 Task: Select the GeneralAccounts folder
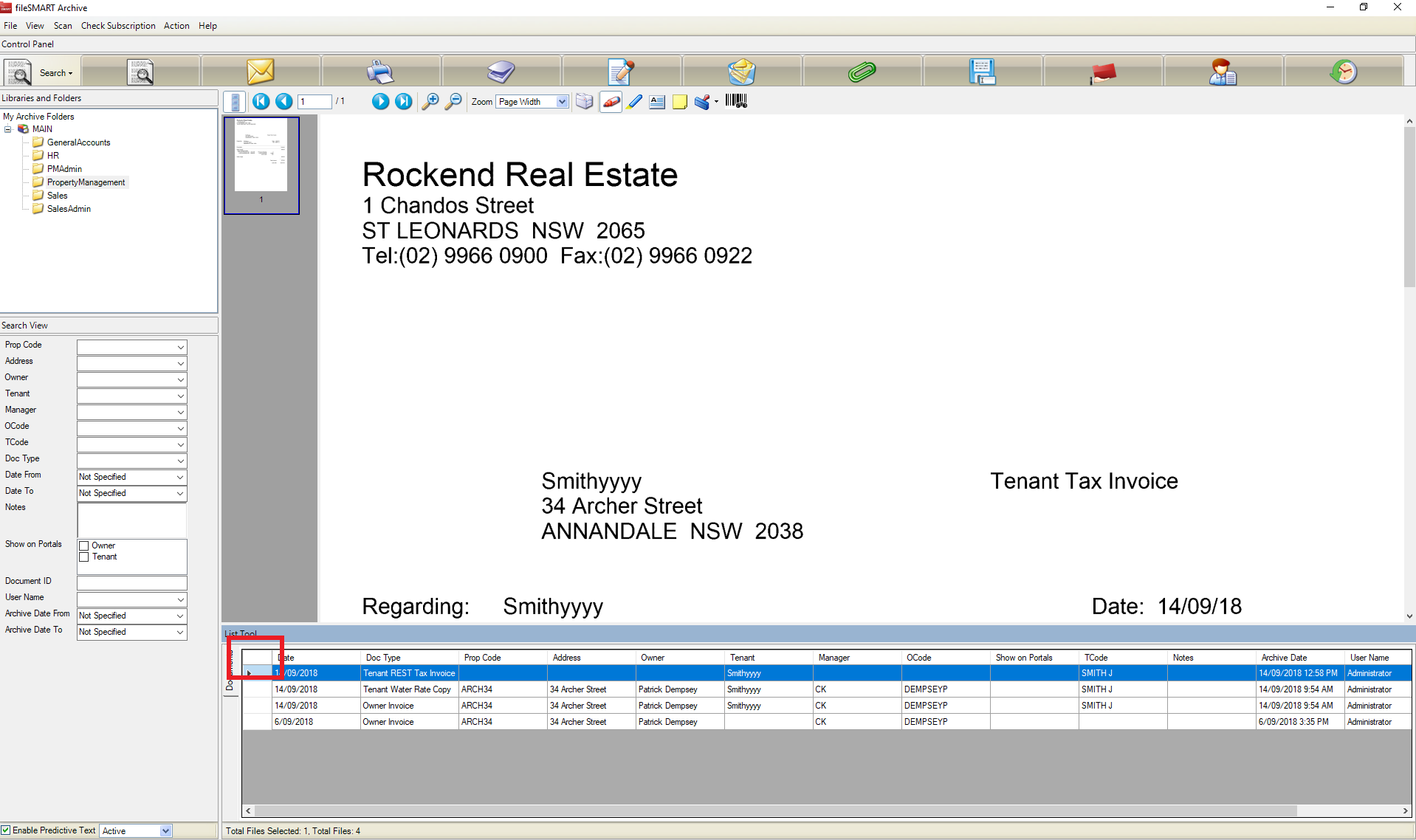coord(78,142)
